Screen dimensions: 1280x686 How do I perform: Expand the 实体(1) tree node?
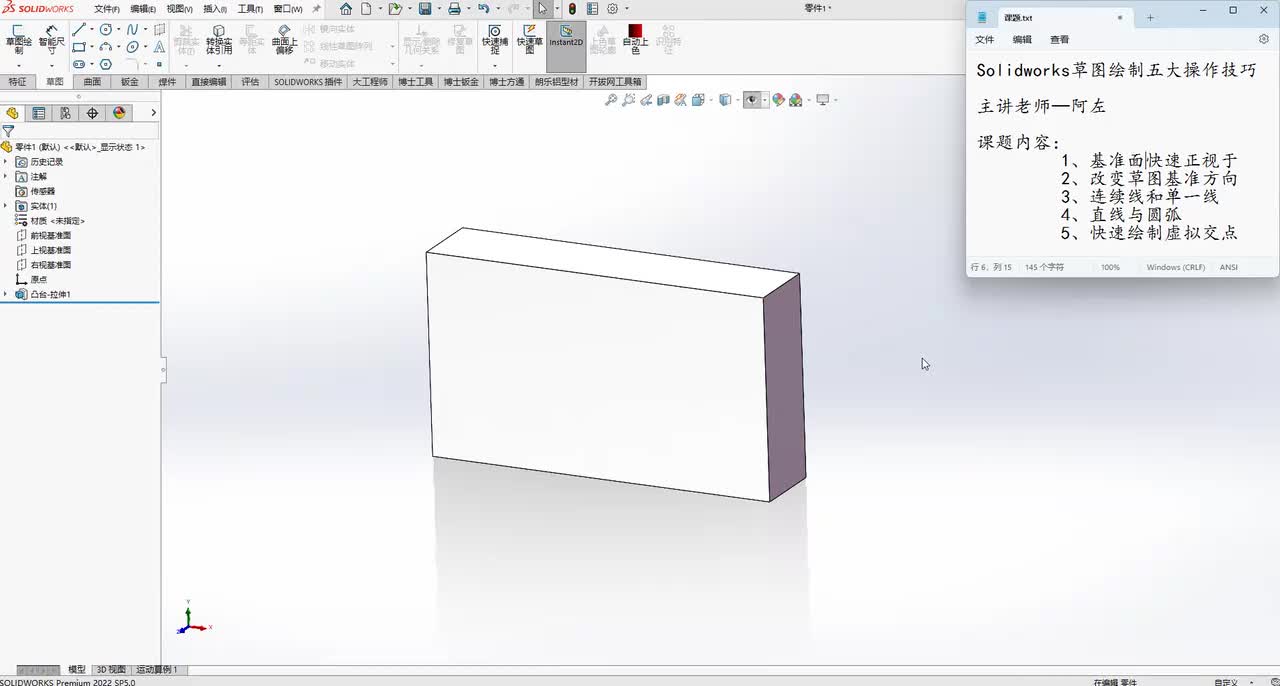5,206
